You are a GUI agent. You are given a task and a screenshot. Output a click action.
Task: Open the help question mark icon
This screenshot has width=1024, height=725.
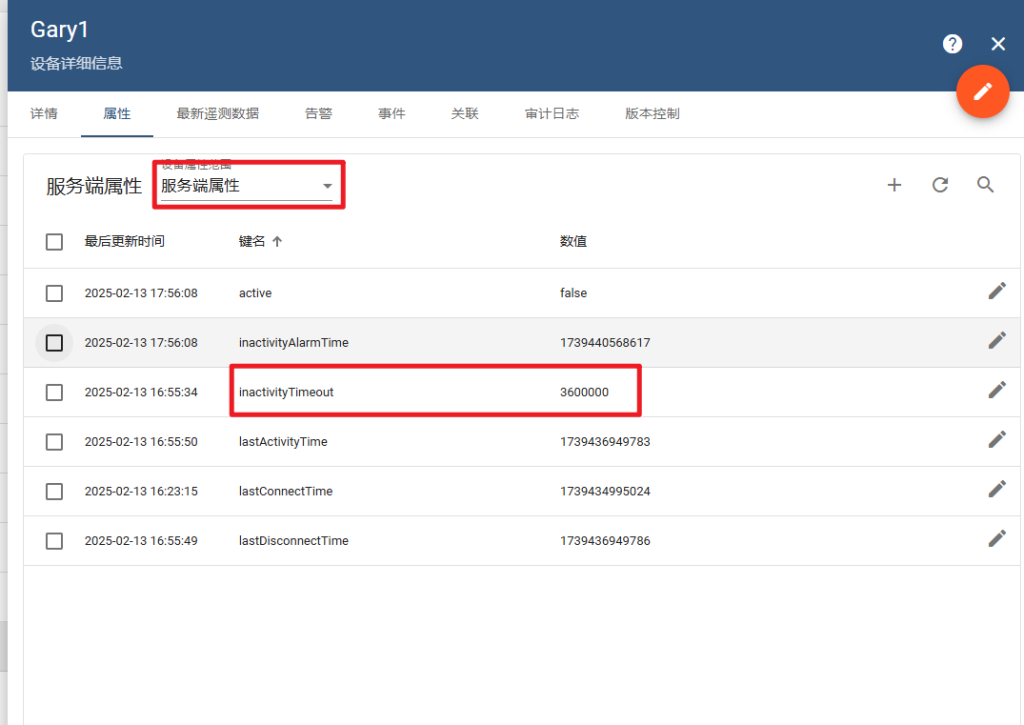tap(952, 44)
